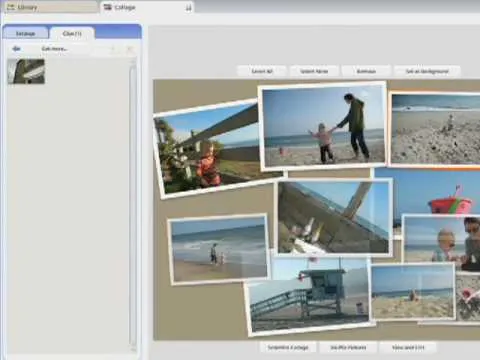Viewport: 480px width, 360px height.
Task: Click the Get More button
Action: 54,49
